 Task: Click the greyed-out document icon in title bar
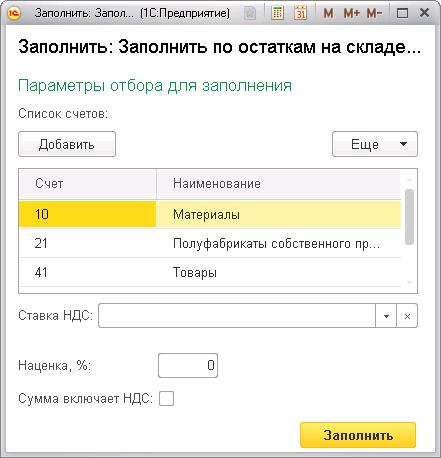(x=250, y=13)
